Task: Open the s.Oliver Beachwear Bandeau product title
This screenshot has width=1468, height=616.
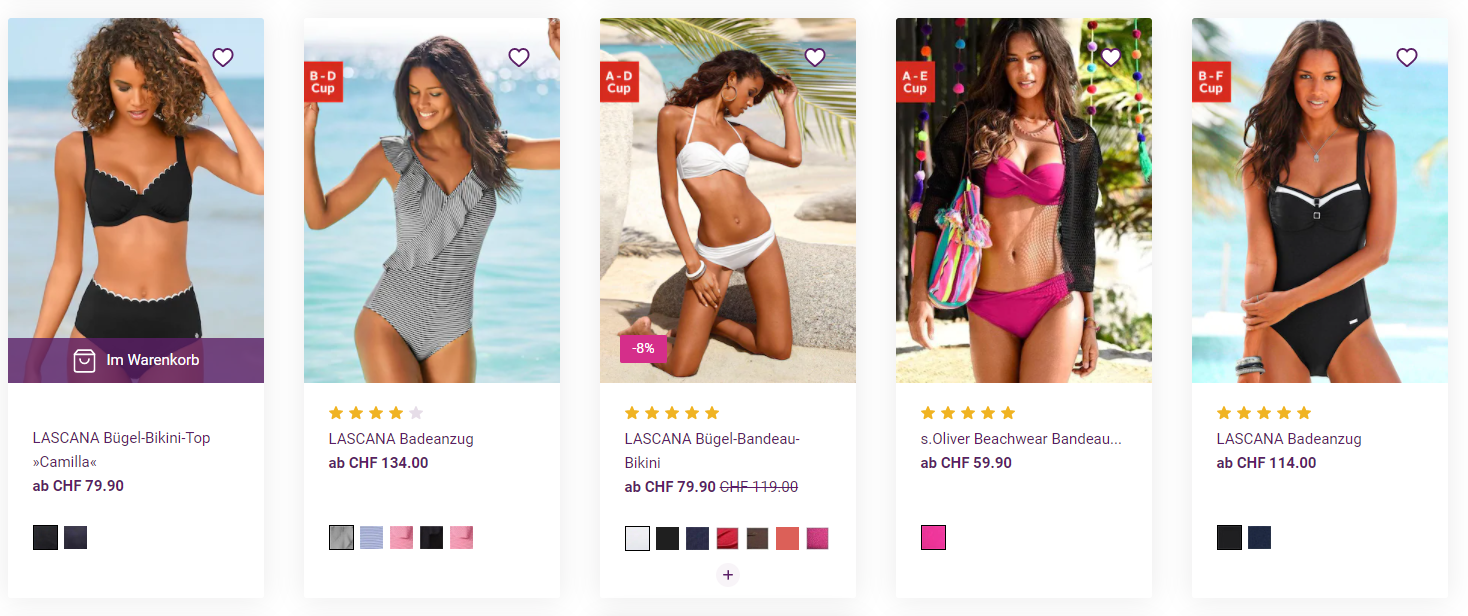Action: click(1021, 439)
